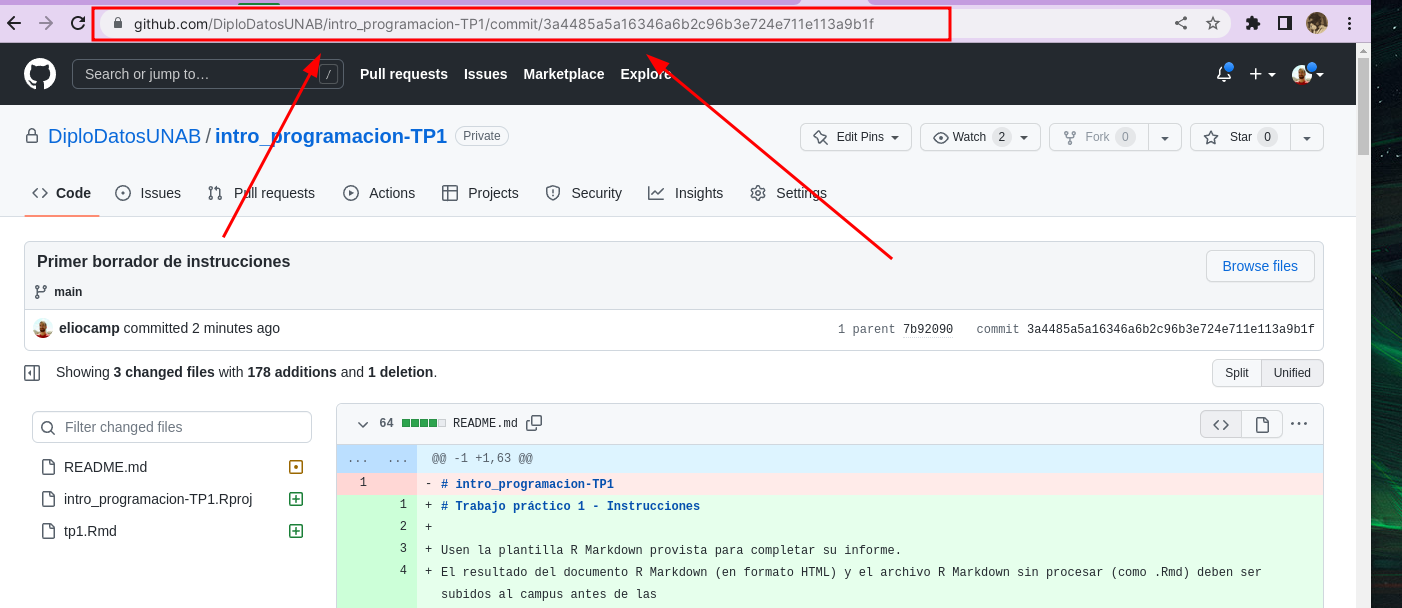Focus the Search or jump to field

[x=208, y=74]
